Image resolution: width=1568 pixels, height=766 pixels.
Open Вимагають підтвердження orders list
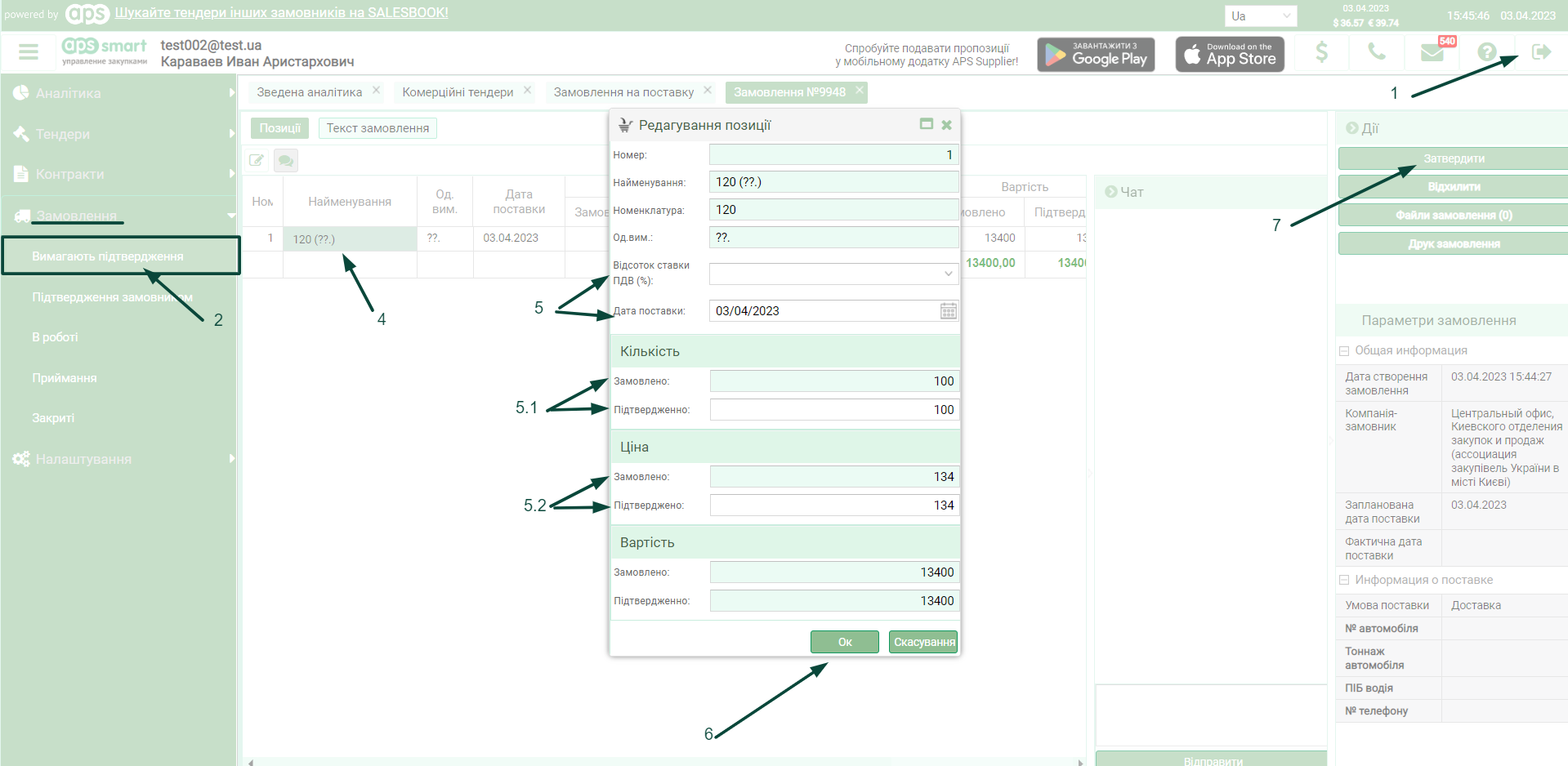pos(120,256)
